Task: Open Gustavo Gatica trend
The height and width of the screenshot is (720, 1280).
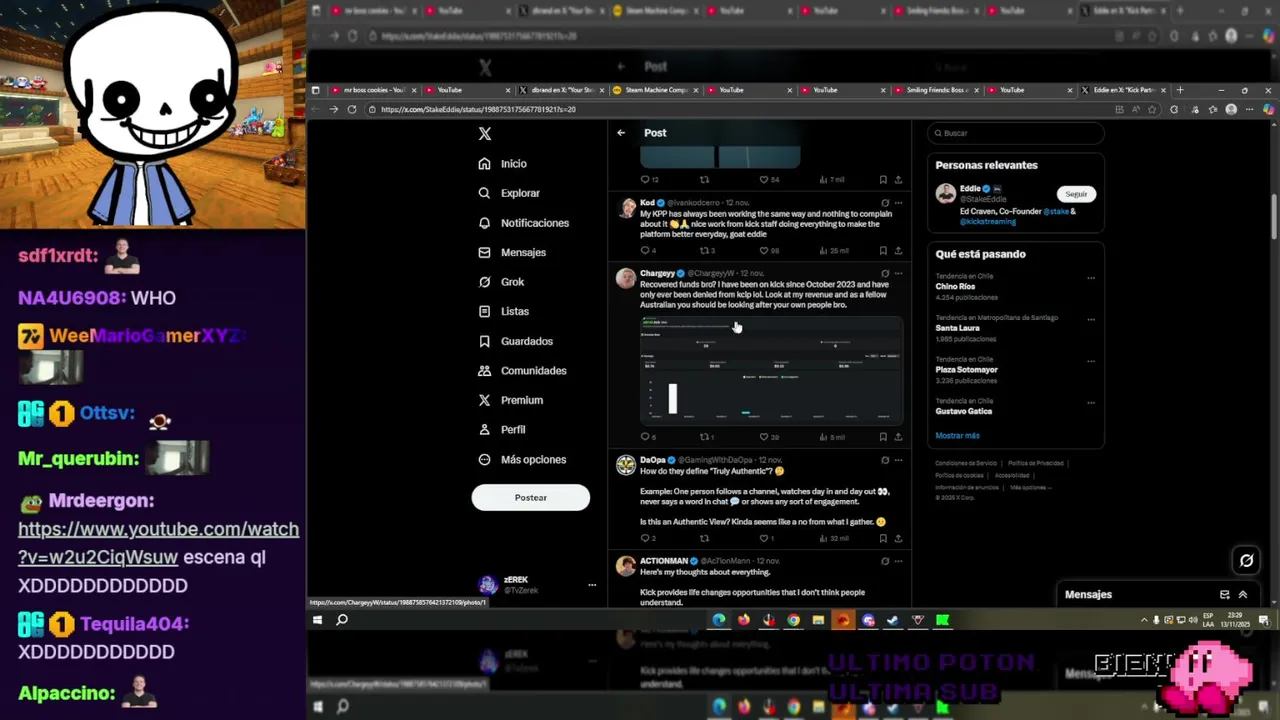Action: [x=964, y=411]
